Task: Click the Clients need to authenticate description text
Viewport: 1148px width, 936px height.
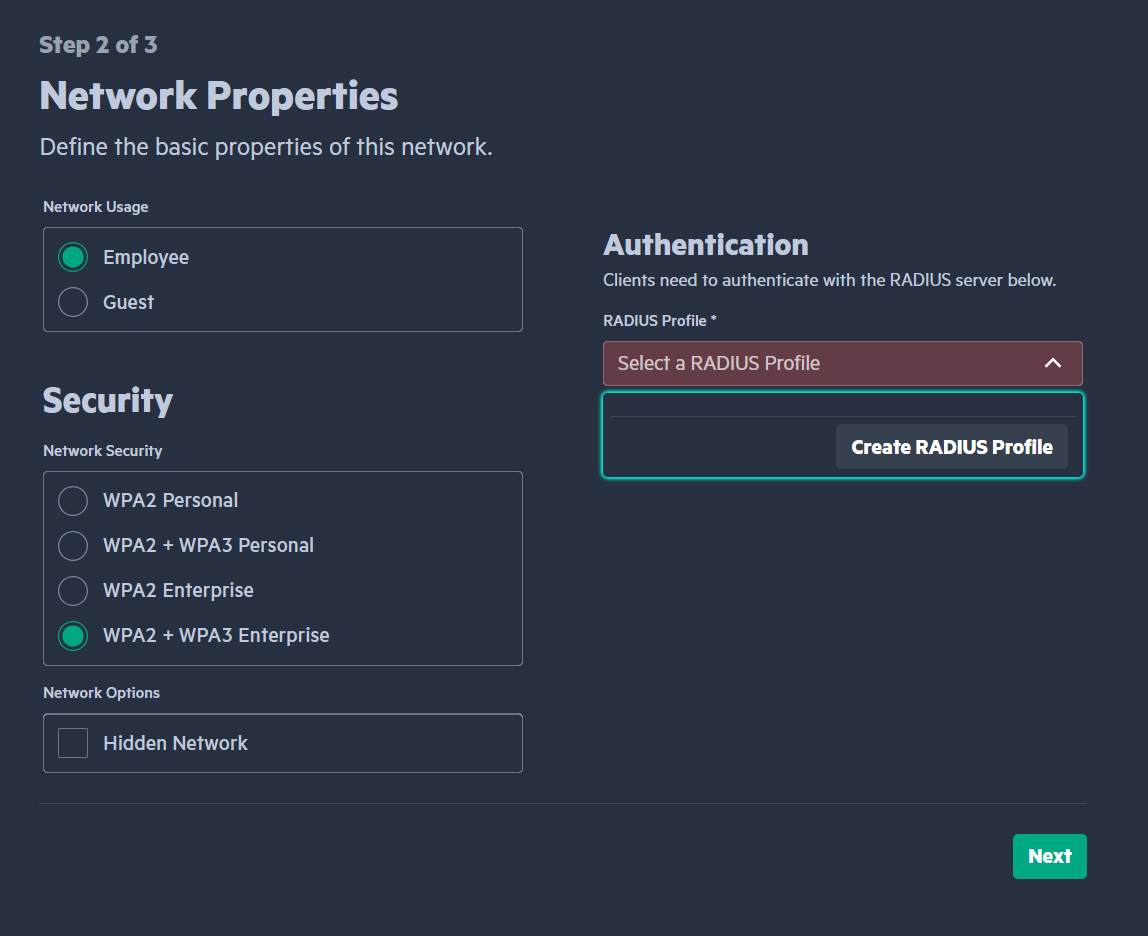Action: tap(830, 280)
